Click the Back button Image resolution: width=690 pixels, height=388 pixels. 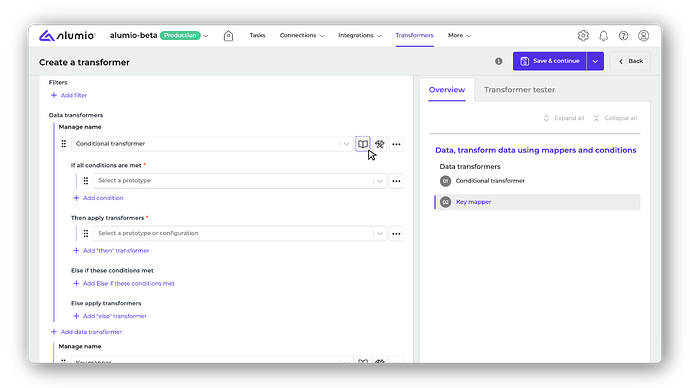(x=630, y=61)
